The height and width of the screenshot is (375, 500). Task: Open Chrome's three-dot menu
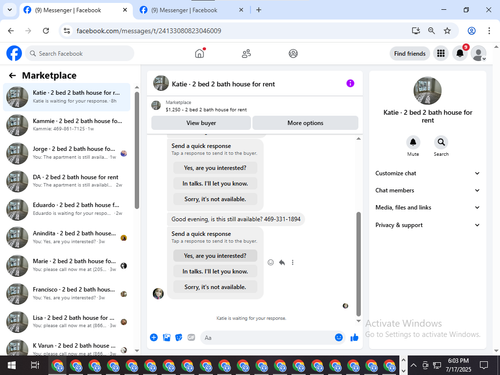tap(489, 31)
